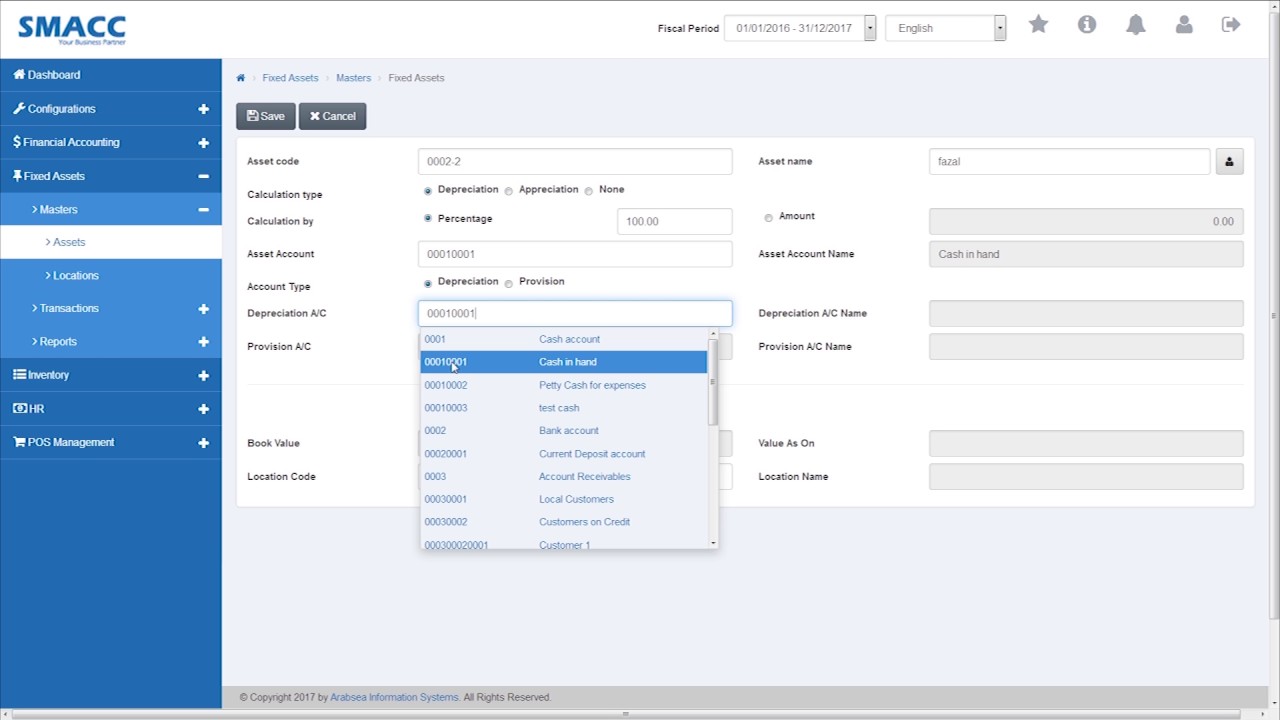Select Petty Cash for expenses option
This screenshot has height=720, width=1280.
pyautogui.click(x=564, y=385)
